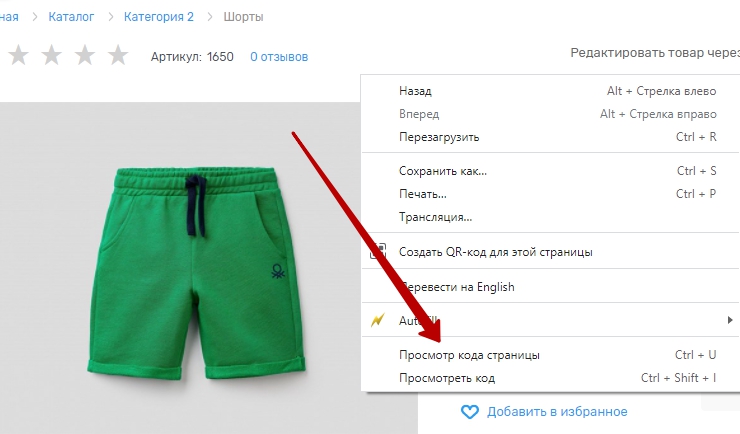Click 'Добавить в избранное' link
740x434 pixels.
557,411
